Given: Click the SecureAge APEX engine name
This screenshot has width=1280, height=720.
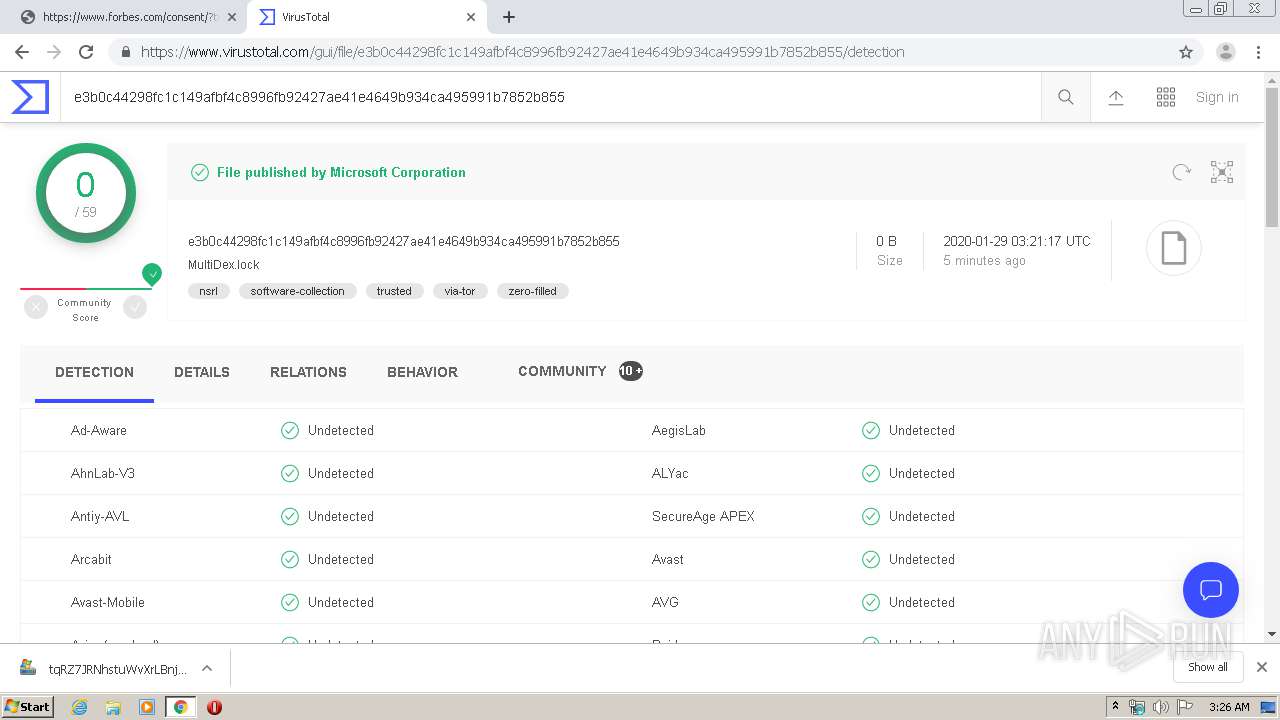Looking at the screenshot, I should pos(703,516).
